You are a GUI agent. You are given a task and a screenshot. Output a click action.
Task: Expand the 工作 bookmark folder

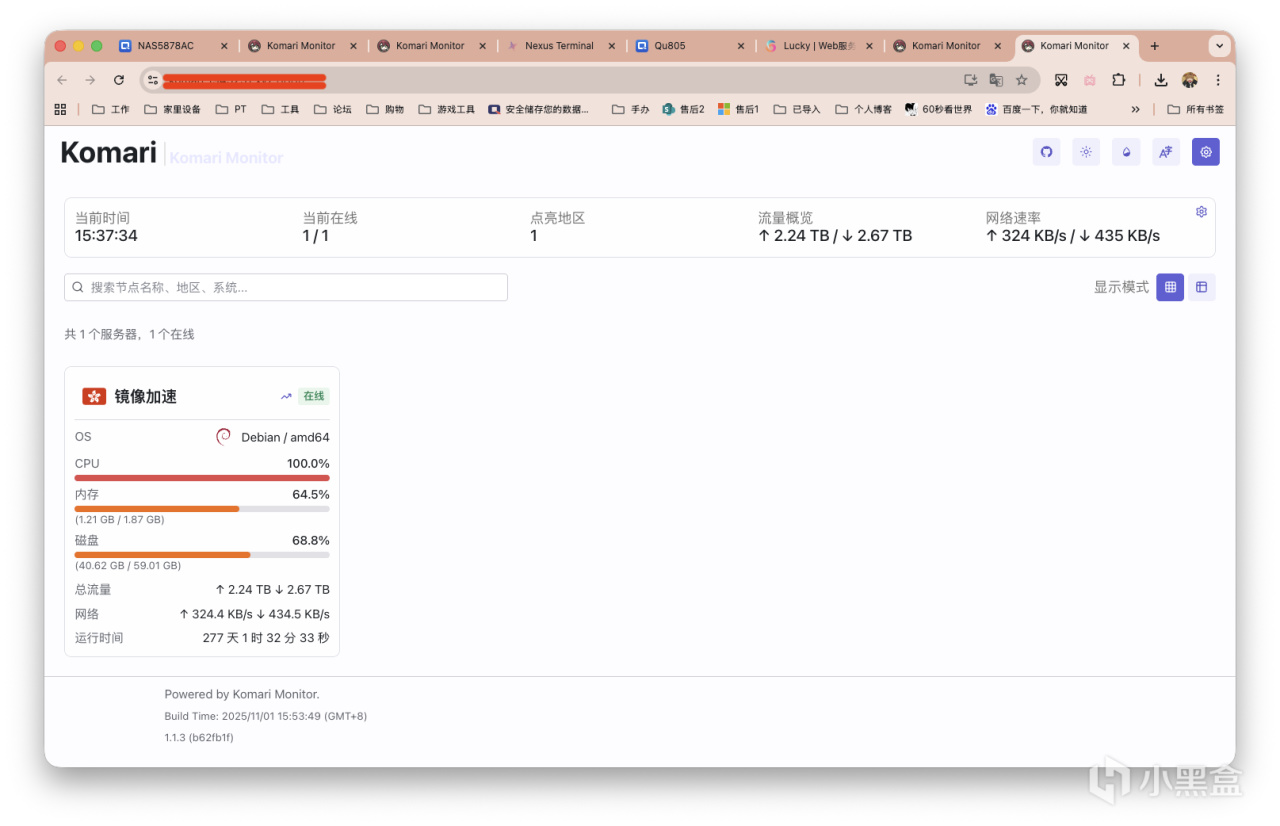pos(111,109)
